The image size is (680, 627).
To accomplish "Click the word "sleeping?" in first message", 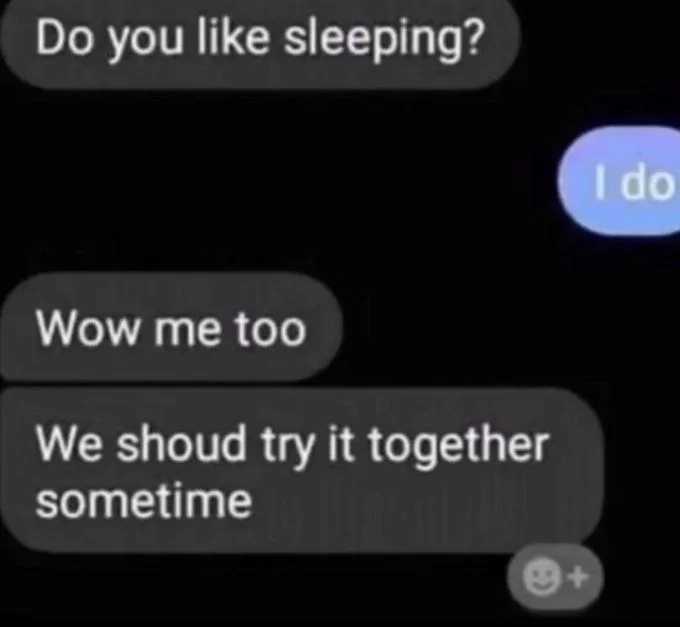I will point(383,41).
